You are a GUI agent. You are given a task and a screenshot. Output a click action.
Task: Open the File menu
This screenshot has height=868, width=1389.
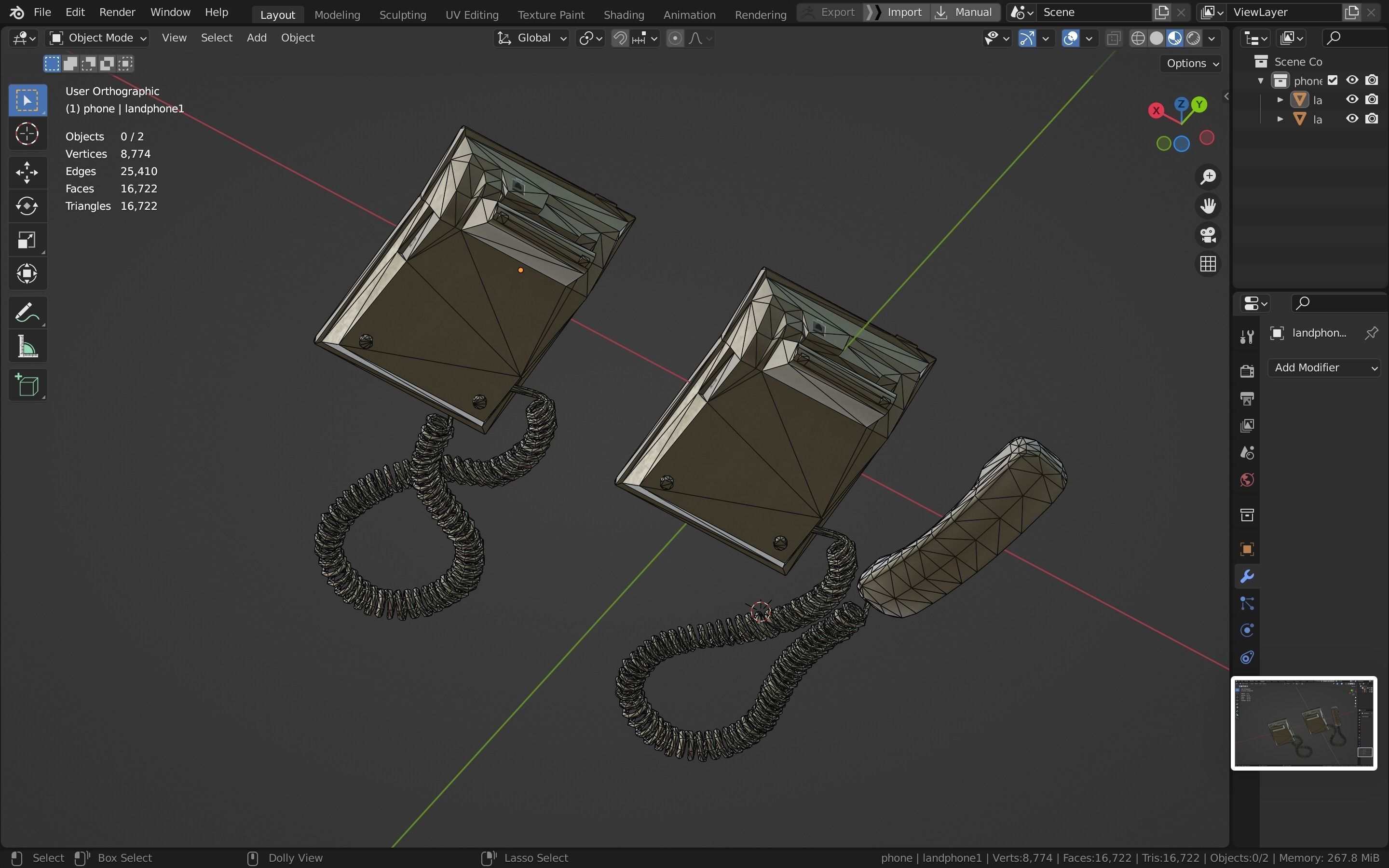[42, 12]
